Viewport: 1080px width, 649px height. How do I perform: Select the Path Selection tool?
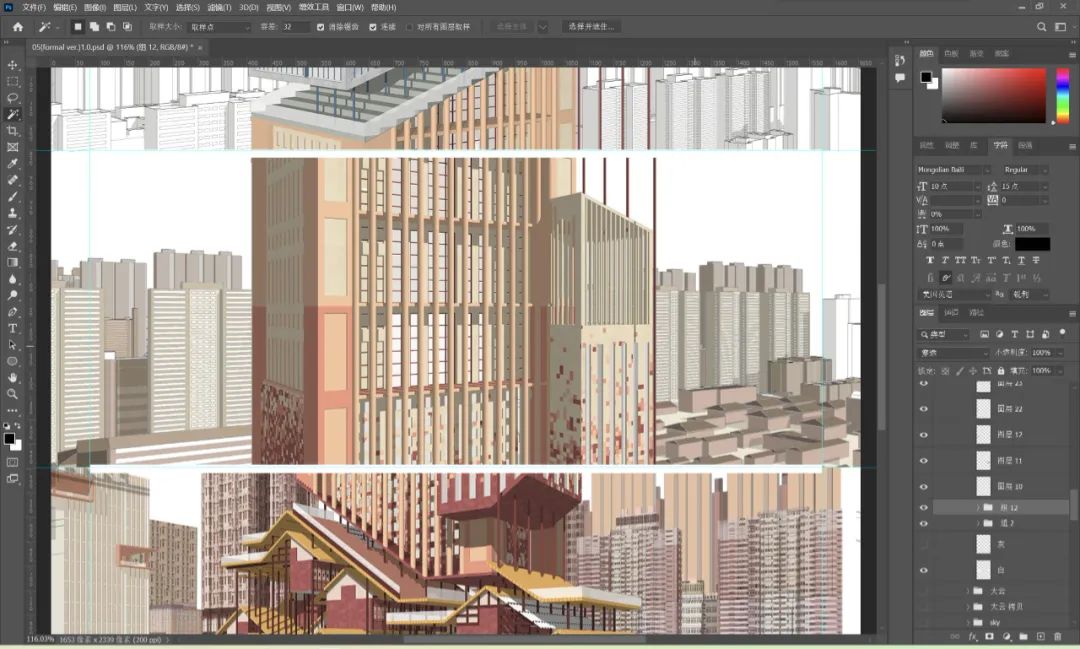12,345
